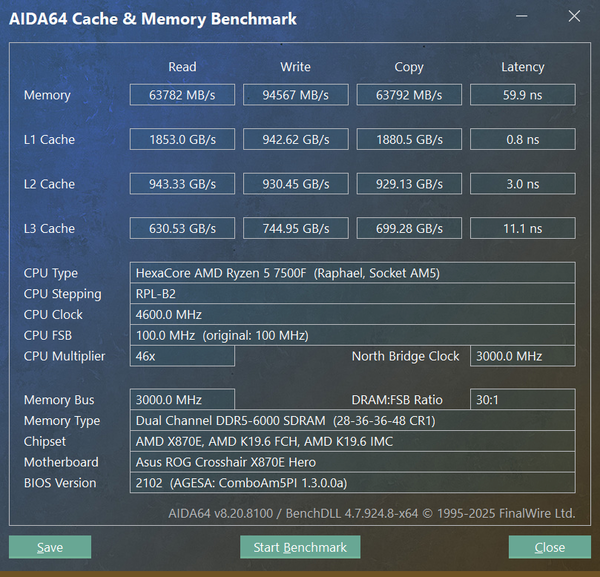
Task: Click CPU Type field Ryzen 5 7500F
Action: [352, 273]
